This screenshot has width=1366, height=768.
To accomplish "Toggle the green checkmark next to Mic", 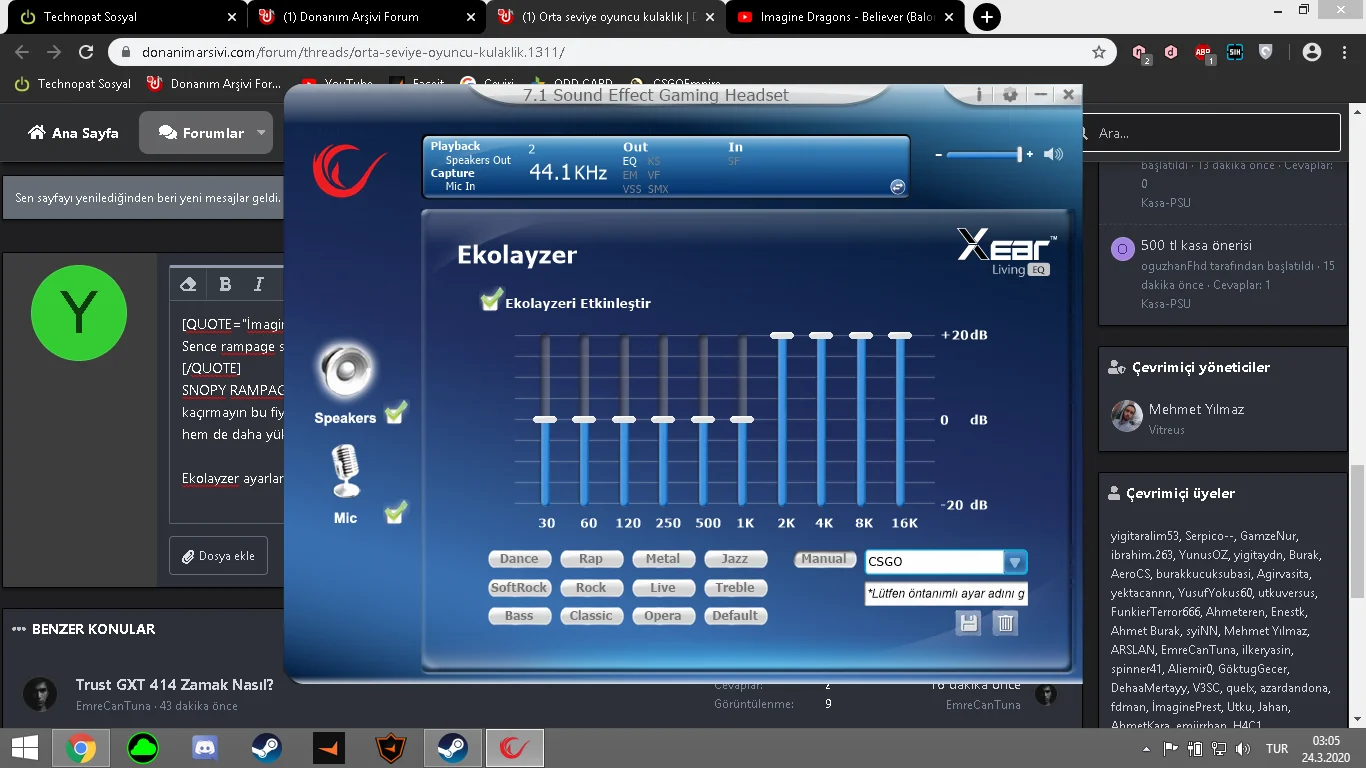I will coord(395,512).
